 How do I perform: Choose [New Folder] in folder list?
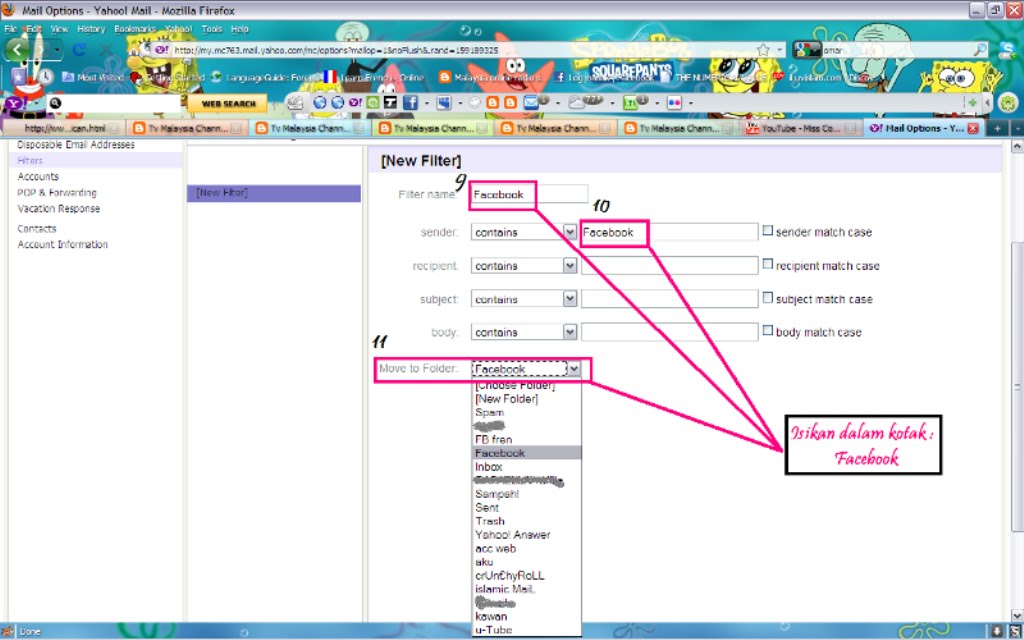click(526, 398)
